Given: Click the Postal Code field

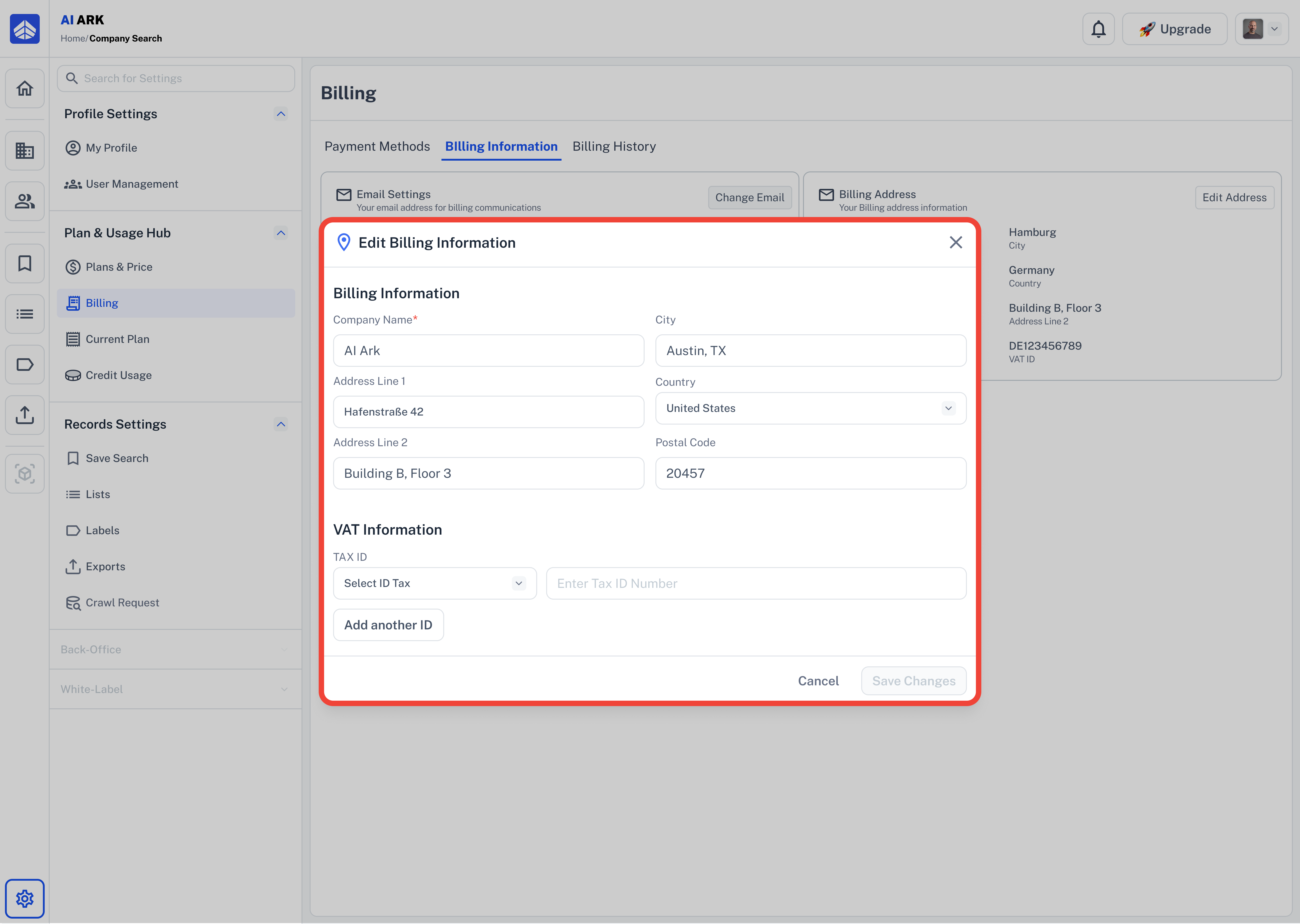Looking at the screenshot, I should (x=810, y=473).
